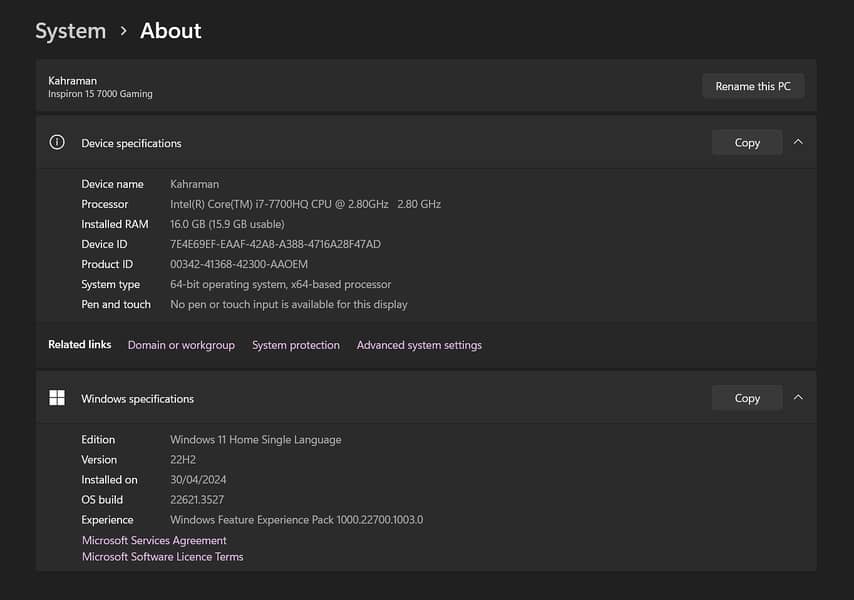This screenshot has width=854, height=600.
Task: Click the breadcrumb chevron between System and About
Action: 123,31
